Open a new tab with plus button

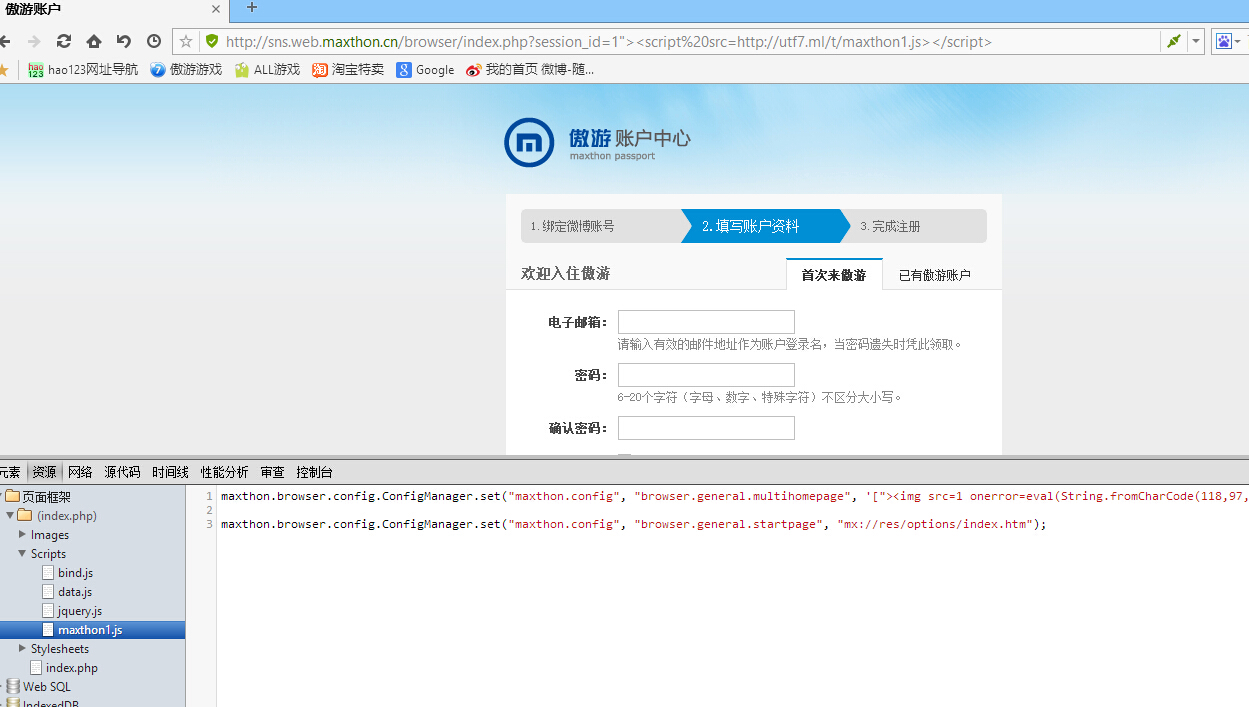click(x=251, y=8)
